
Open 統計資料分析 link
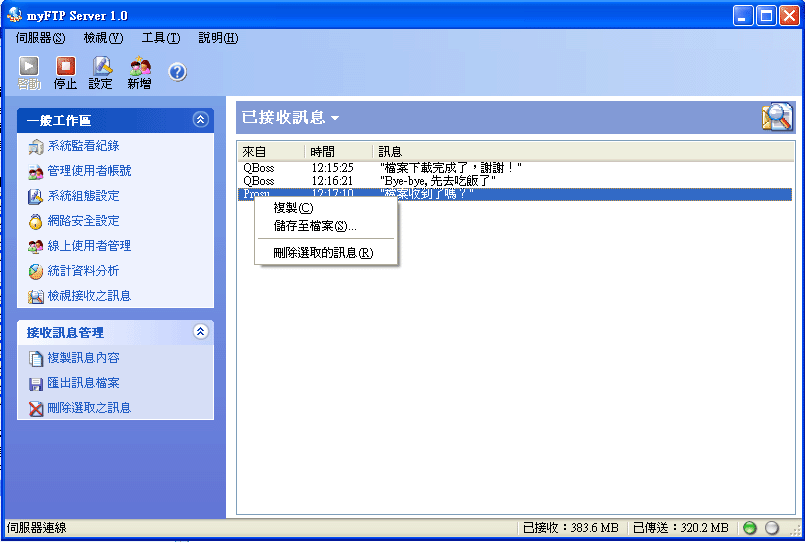click(83, 270)
